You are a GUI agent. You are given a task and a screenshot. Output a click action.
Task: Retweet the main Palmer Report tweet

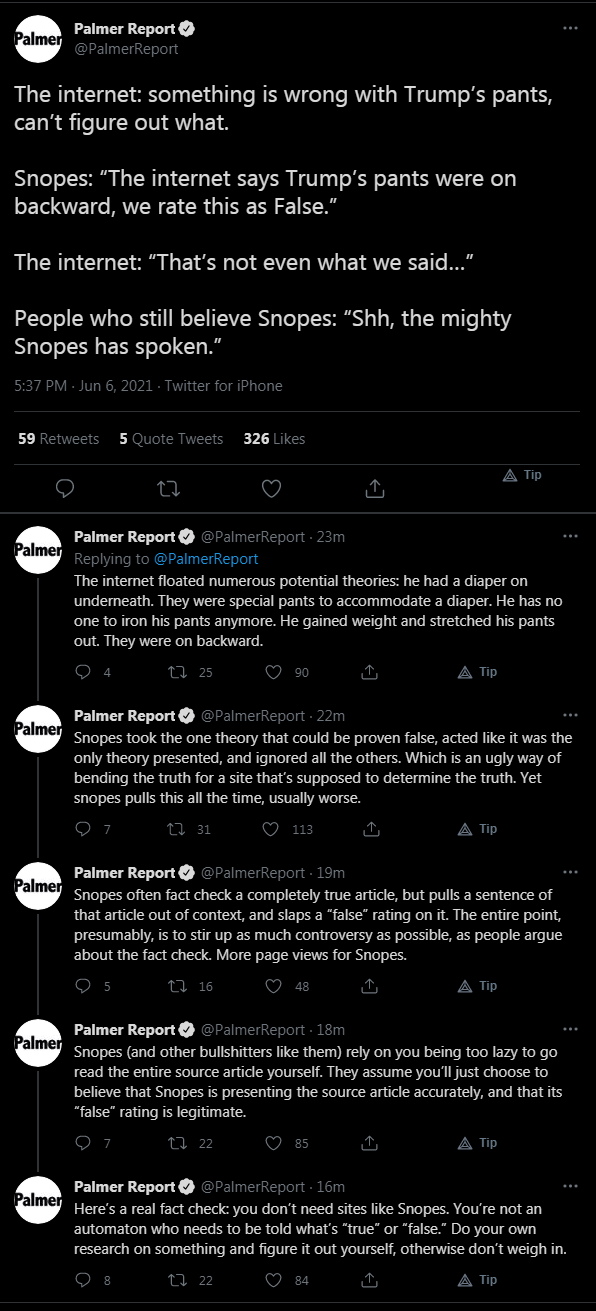click(x=168, y=488)
